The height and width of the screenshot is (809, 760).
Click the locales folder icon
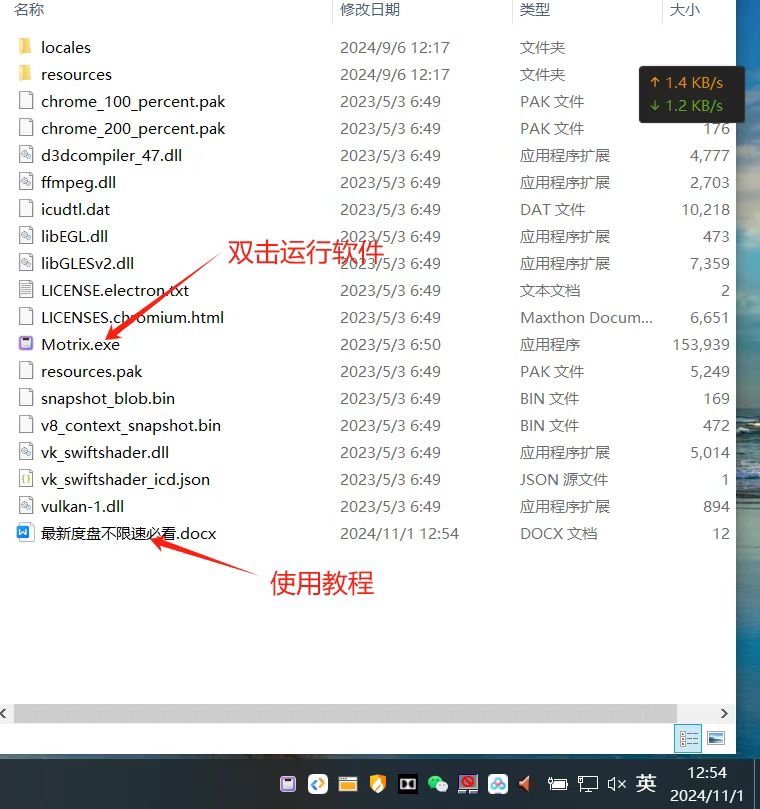[25, 47]
